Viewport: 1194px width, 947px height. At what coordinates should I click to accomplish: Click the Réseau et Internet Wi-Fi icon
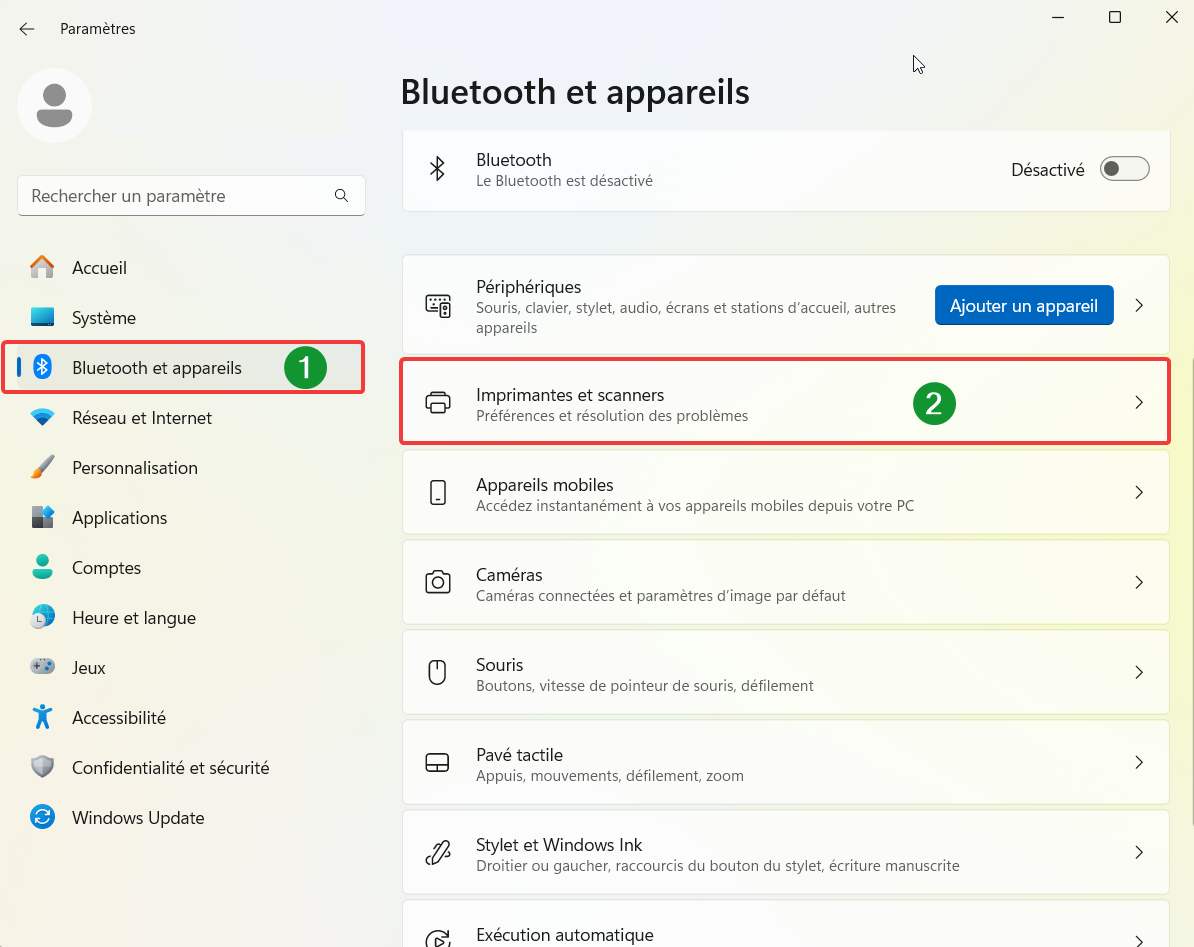(x=42, y=418)
